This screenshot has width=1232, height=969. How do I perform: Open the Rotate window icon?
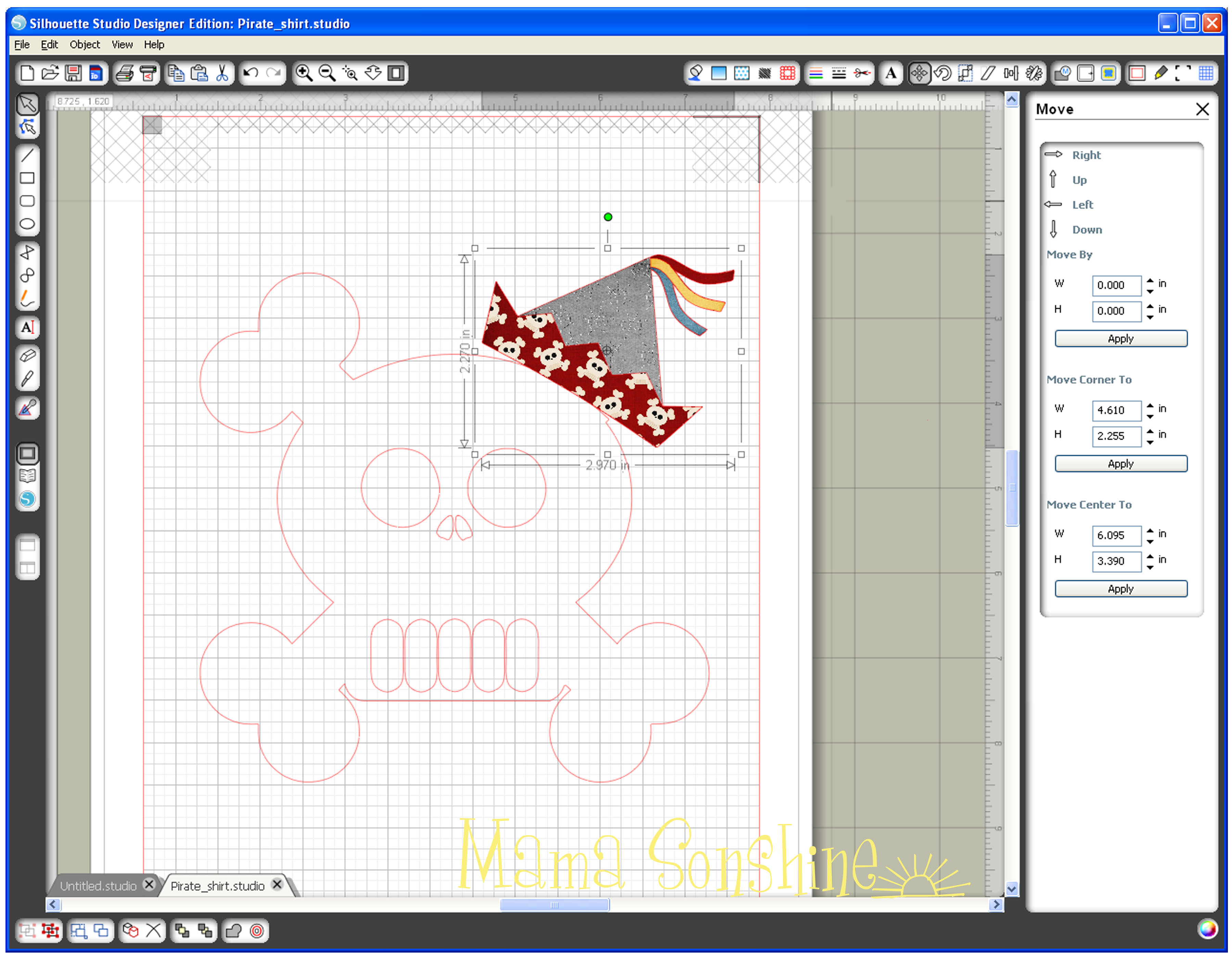942,73
